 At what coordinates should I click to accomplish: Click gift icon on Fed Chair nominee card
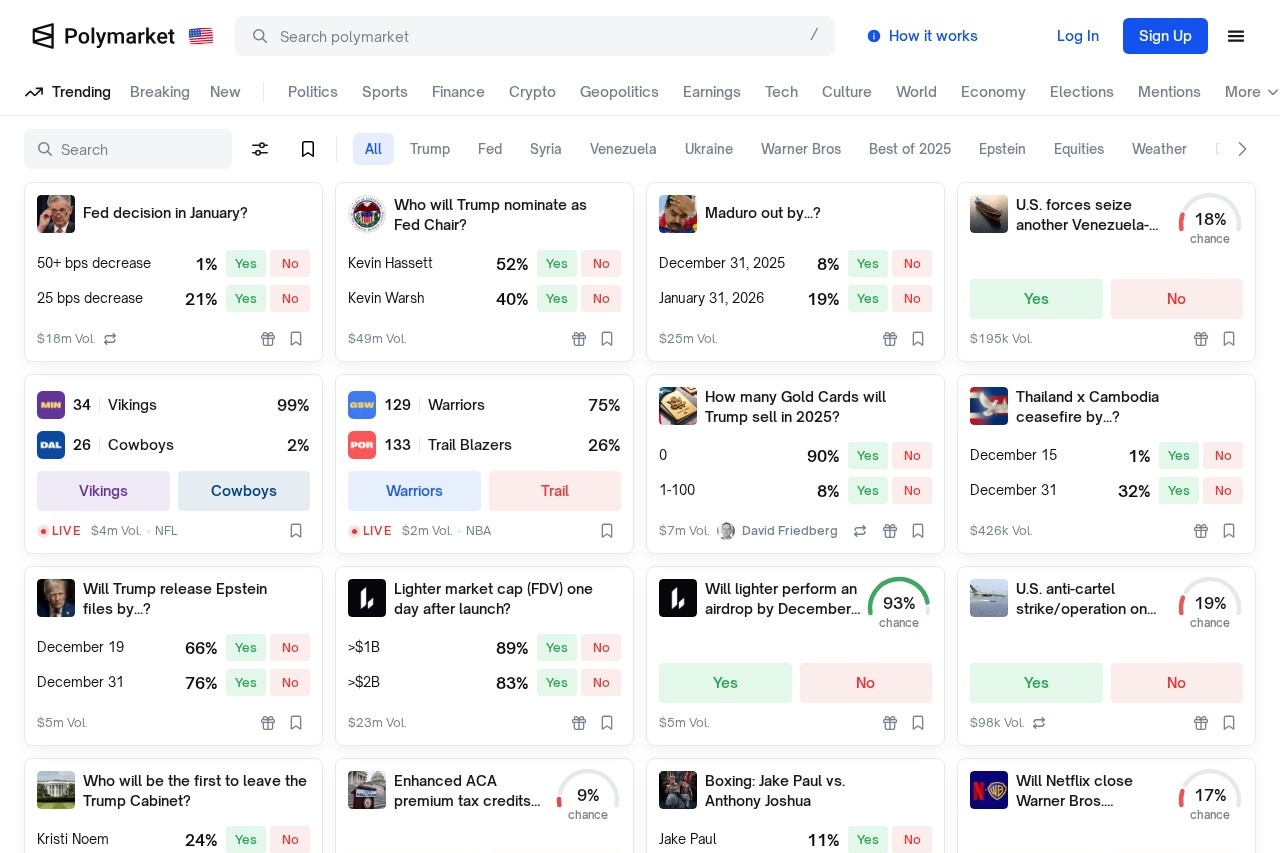coord(579,339)
